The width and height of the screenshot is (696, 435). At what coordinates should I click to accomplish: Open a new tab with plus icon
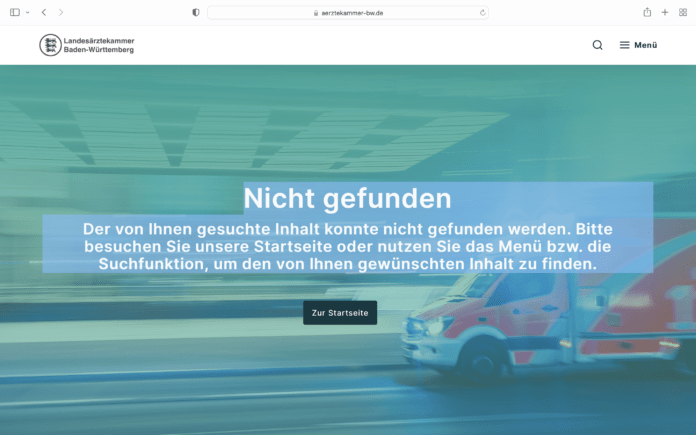pyautogui.click(x=664, y=12)
